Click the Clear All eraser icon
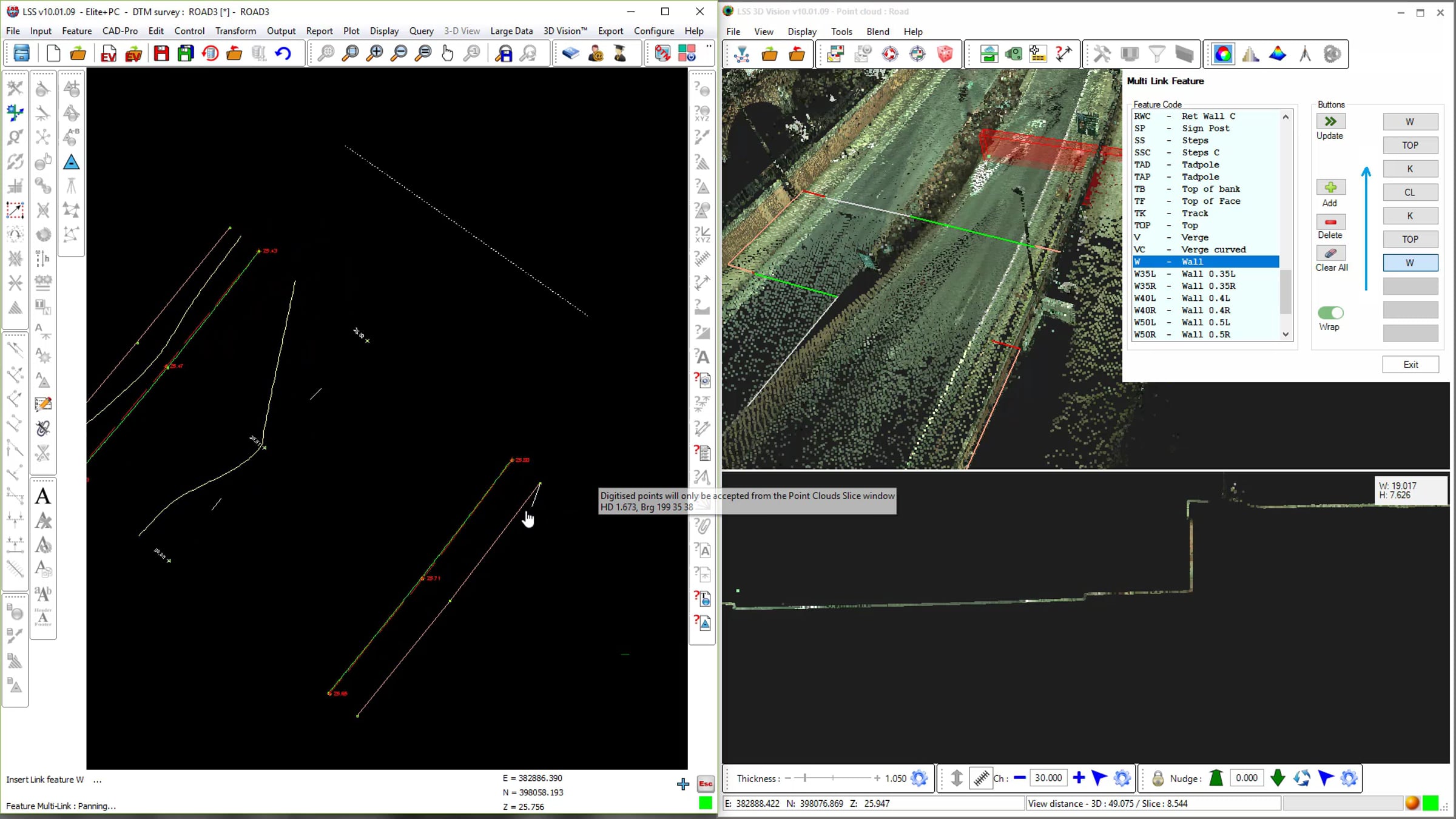The width and height of the screenshot is (1456, 819). (x=1330, y=254)
